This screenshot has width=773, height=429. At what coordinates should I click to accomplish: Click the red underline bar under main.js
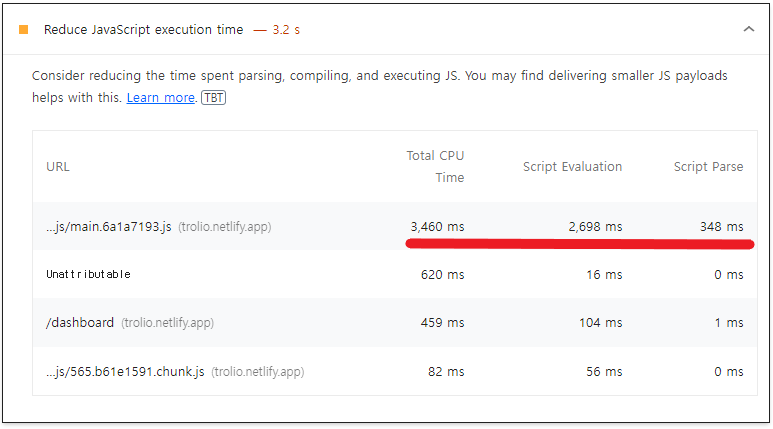click(580, 244)
